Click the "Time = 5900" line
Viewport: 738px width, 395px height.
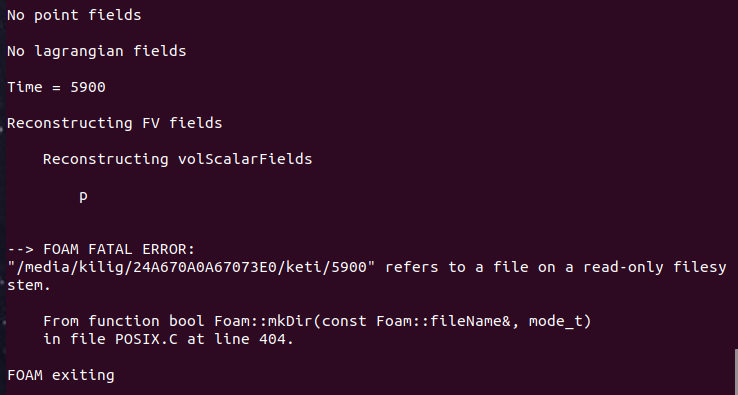[56, 87]
